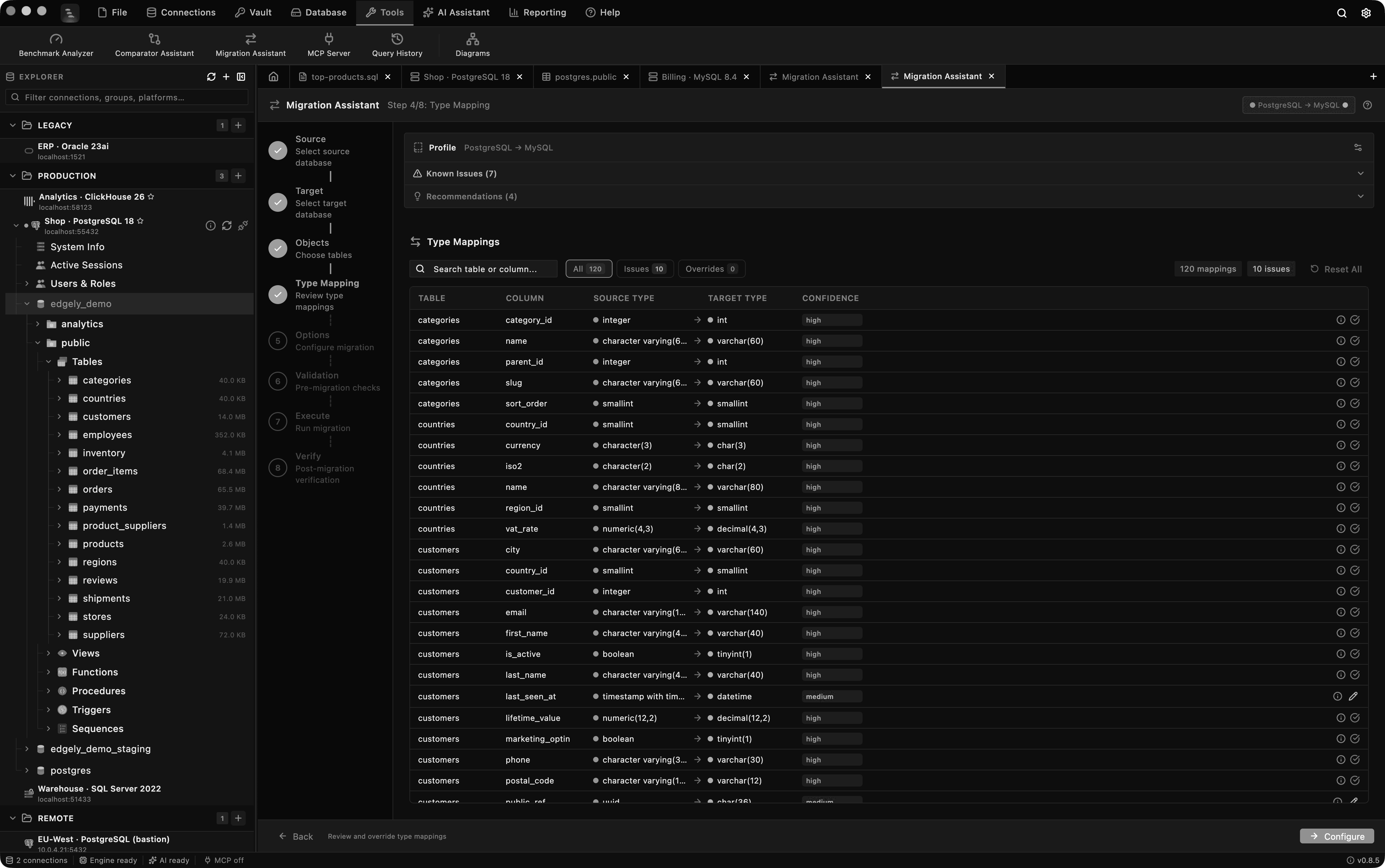Expand the Views node
Image resolution: width=1385 pixels, height=868 pixels.
coord(48,653)
